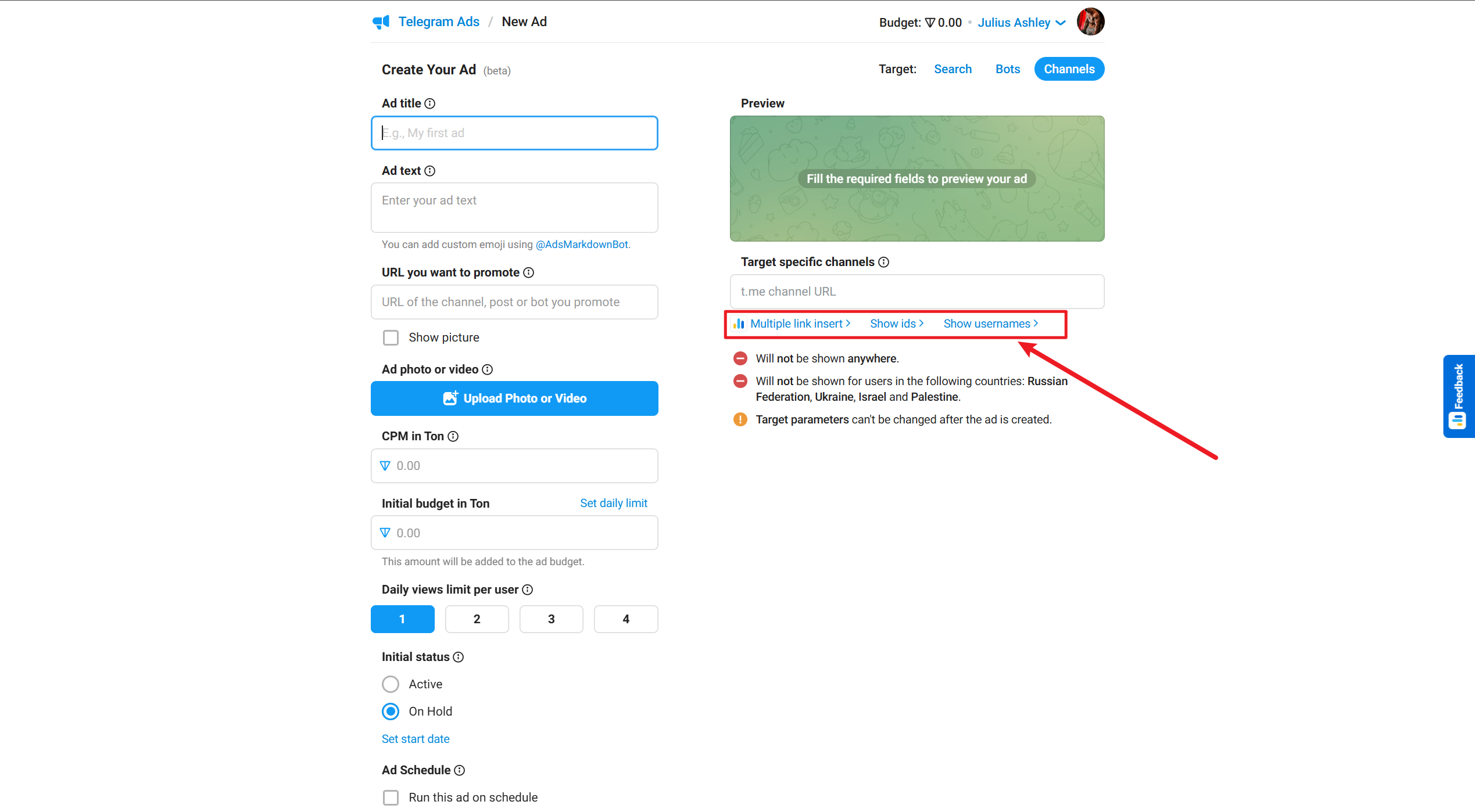
Task: Switch target to the Search tab
Action: click(x=953, y=69)
